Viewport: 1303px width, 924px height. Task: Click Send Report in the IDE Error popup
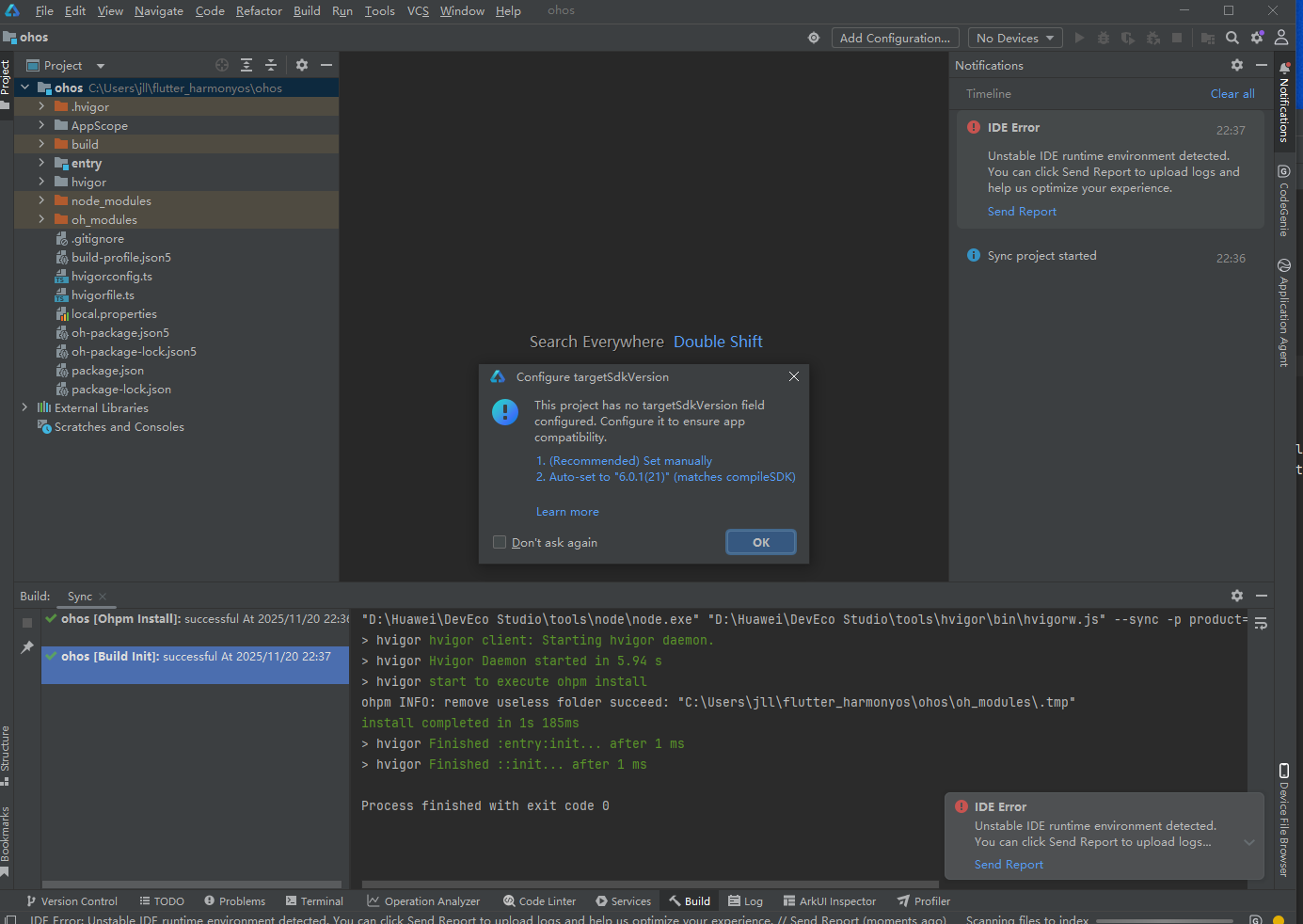(x=1009, y=865)
